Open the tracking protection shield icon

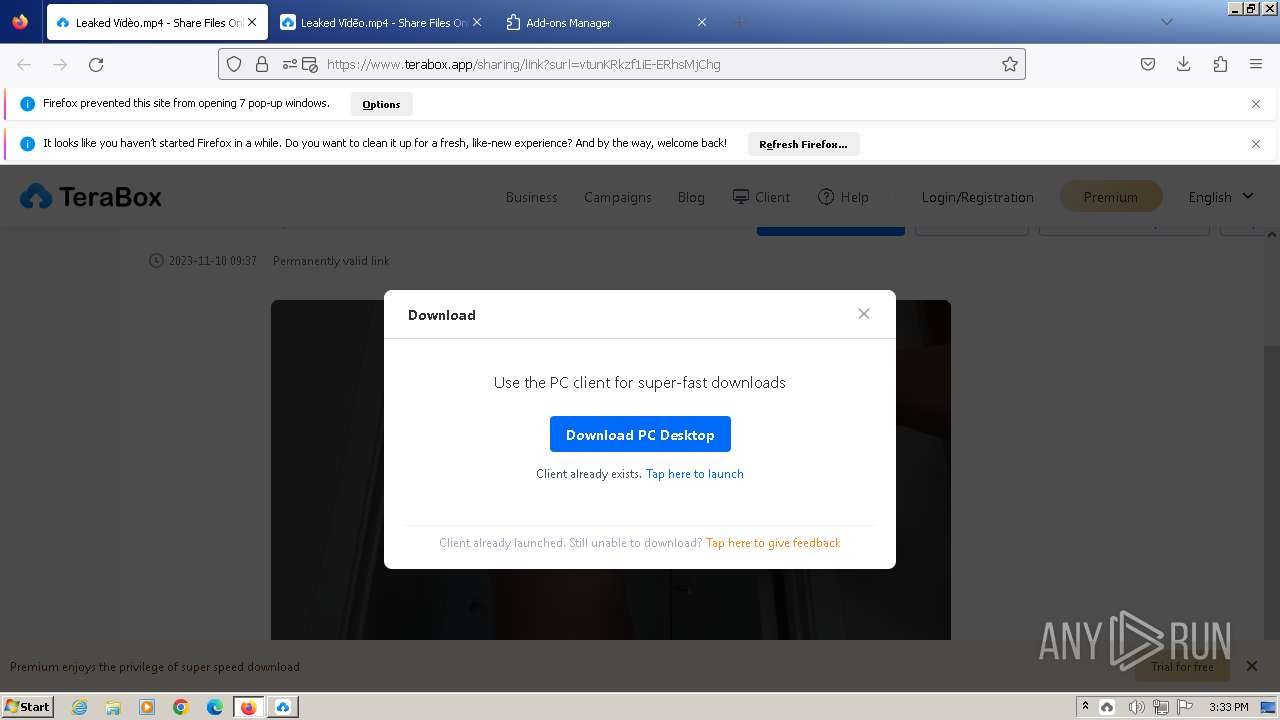click(x=234, y=64)
